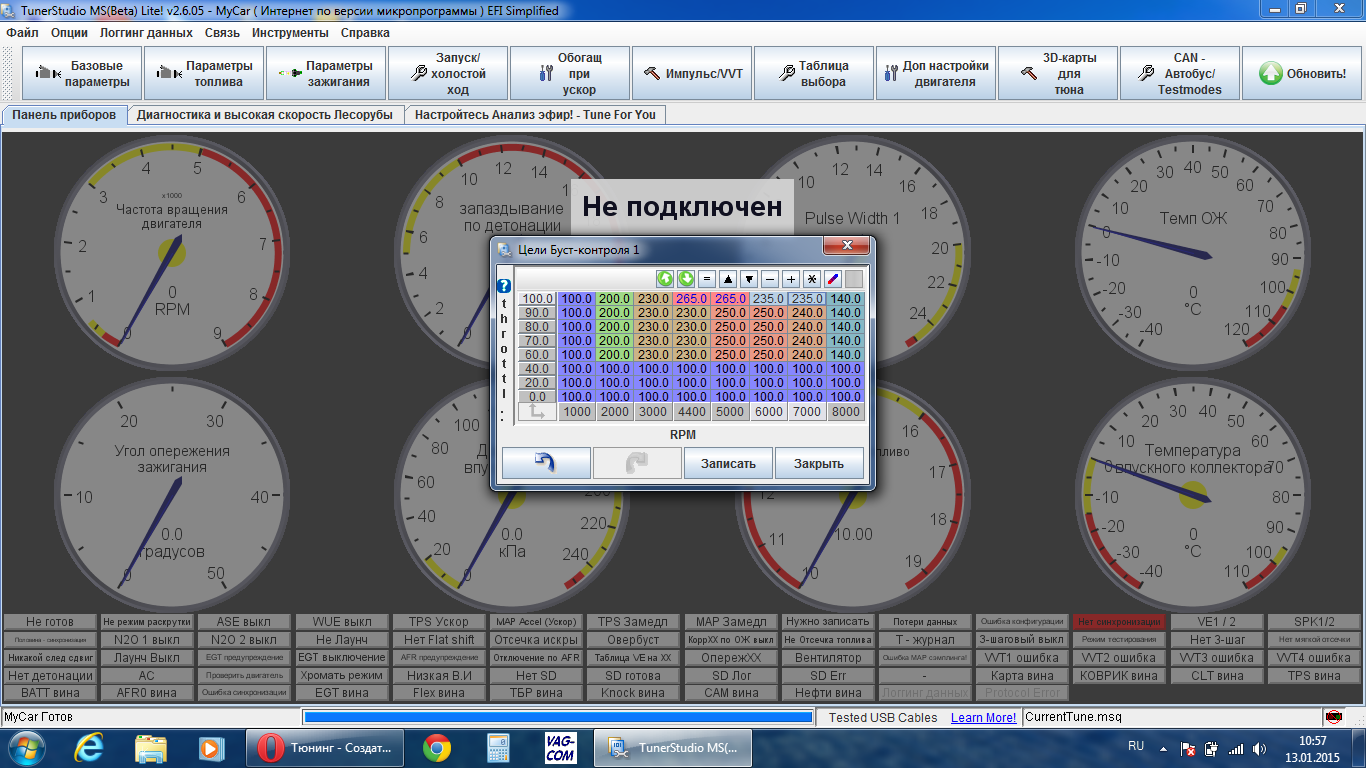Open the Логгинг данных menu
Image resolution: width=1366 pixels, height=768 pixels.
click(146, 32)
